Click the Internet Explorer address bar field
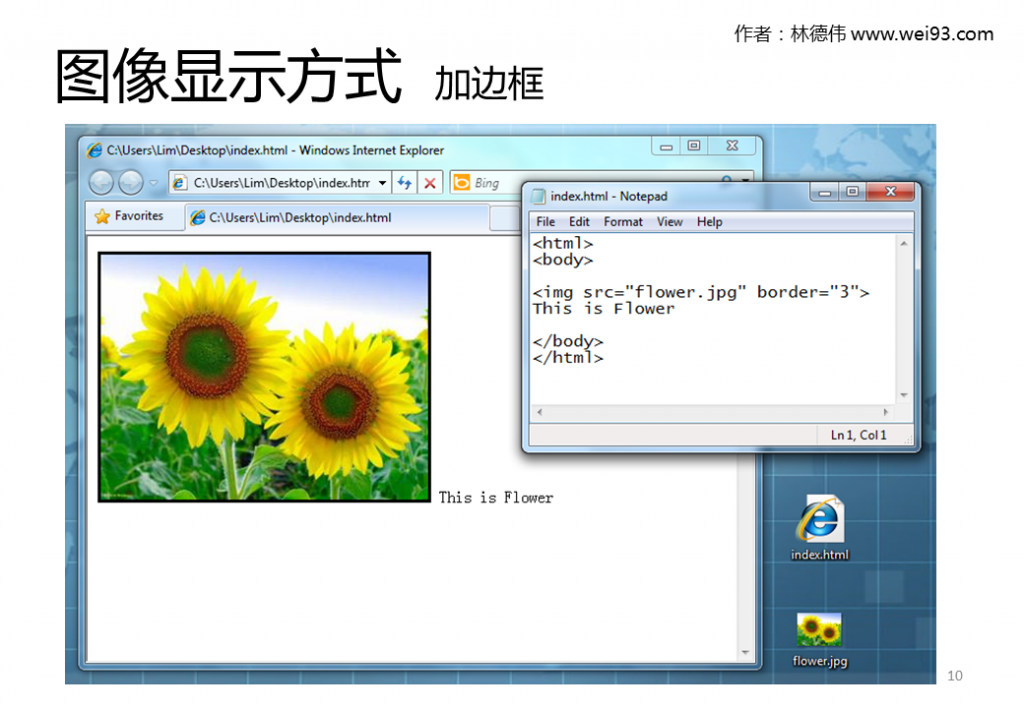Viewport: 1024px width, 708px height. click(x=280, y=183)
